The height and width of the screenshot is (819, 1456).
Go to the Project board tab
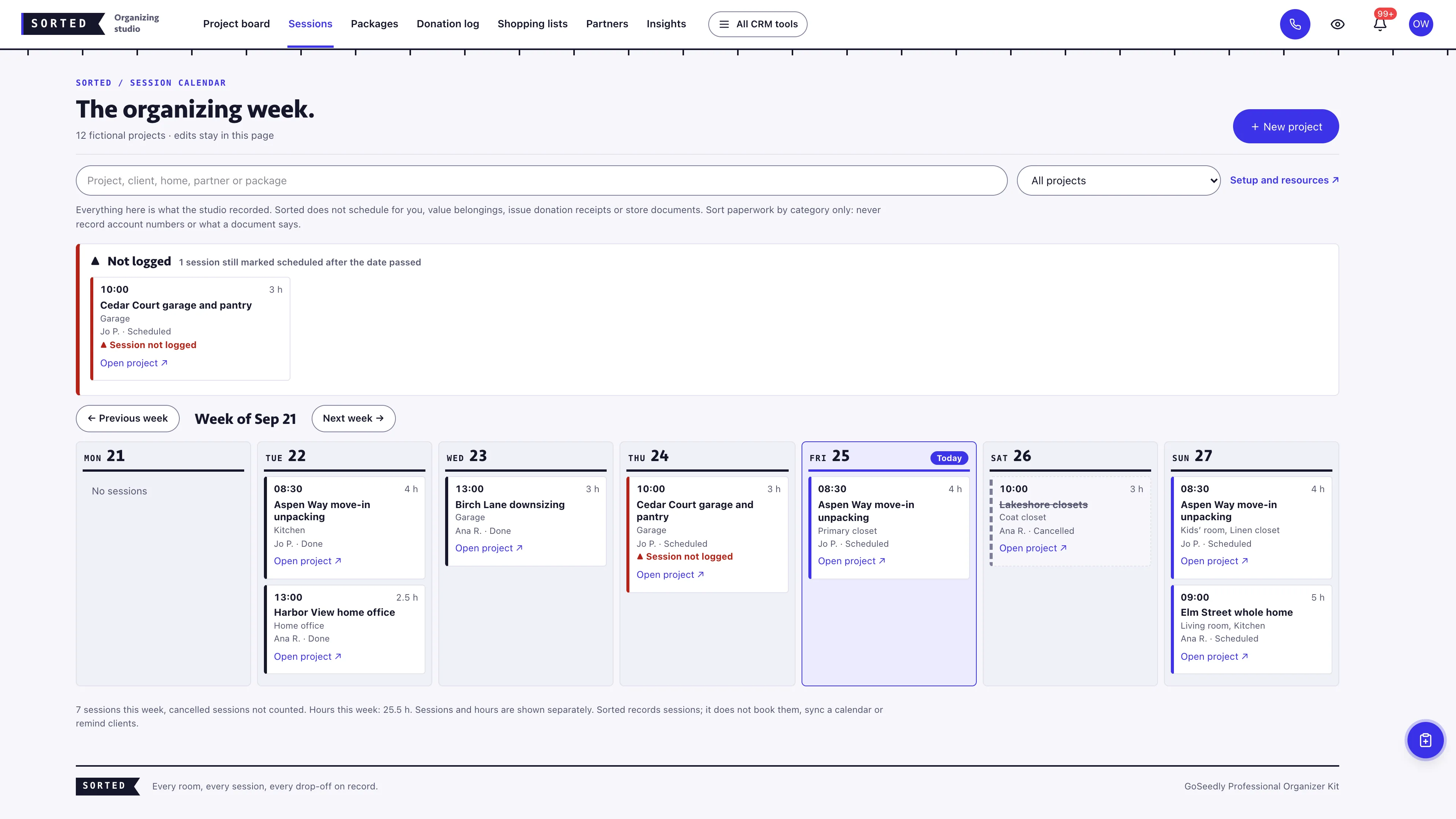point(236,24)
